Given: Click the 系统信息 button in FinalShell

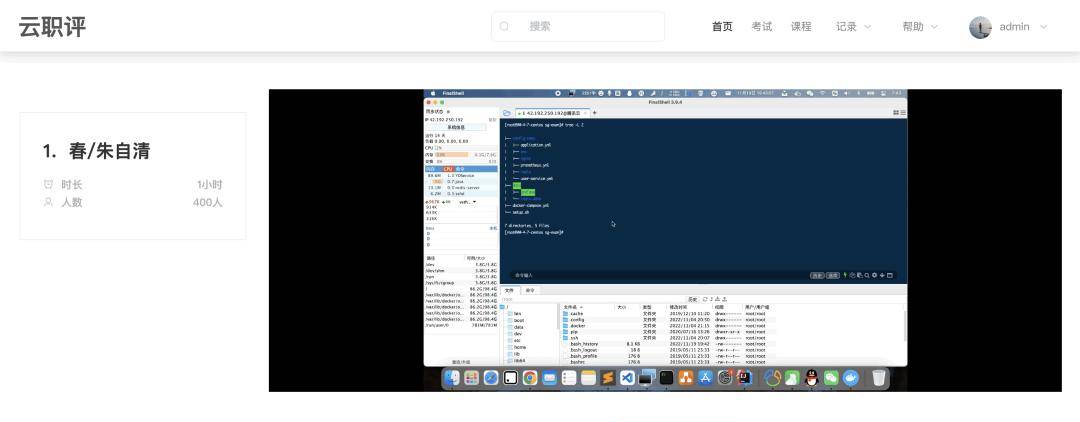Looking at the screenshot, I should point(456,127).
